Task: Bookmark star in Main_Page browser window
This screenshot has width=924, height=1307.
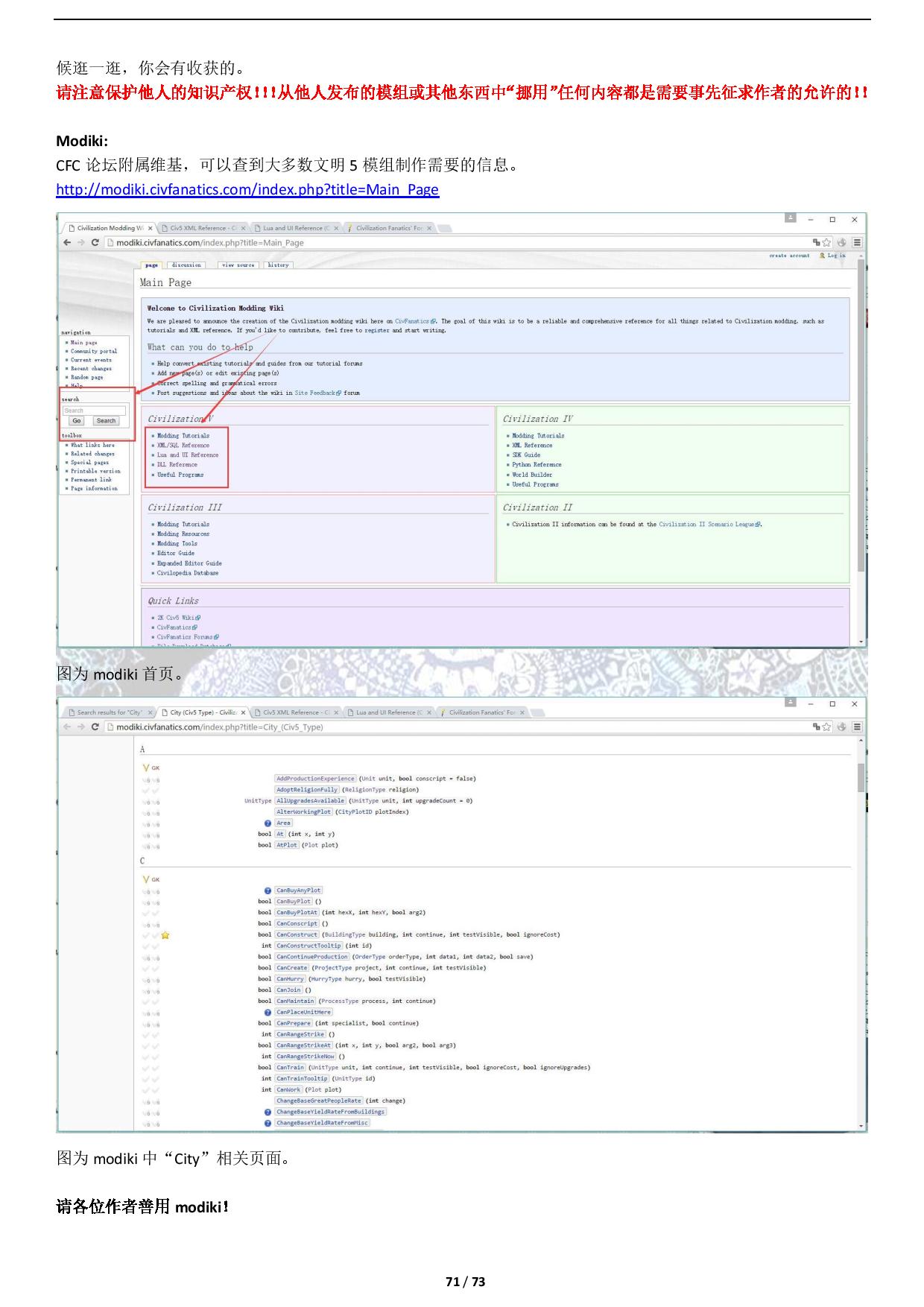Action: [826, 242]
